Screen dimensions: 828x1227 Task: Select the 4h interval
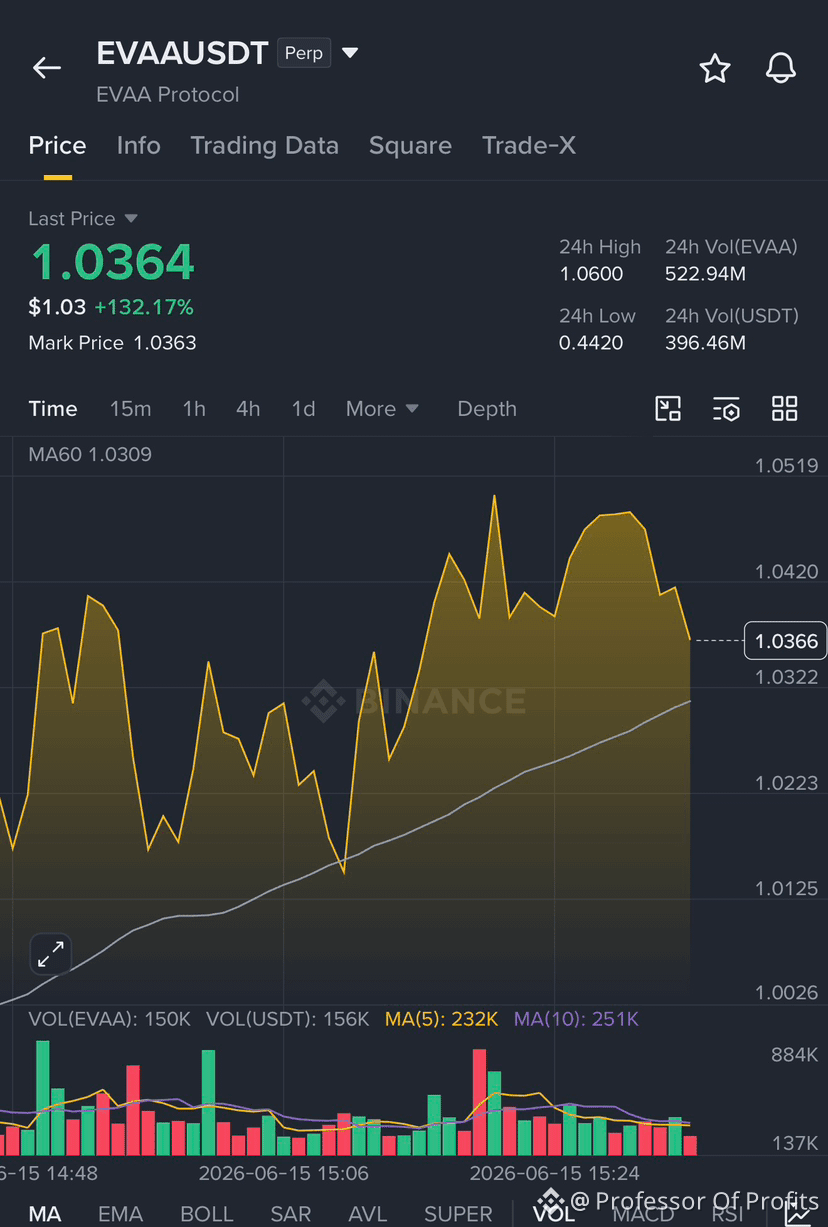point(248,409)
